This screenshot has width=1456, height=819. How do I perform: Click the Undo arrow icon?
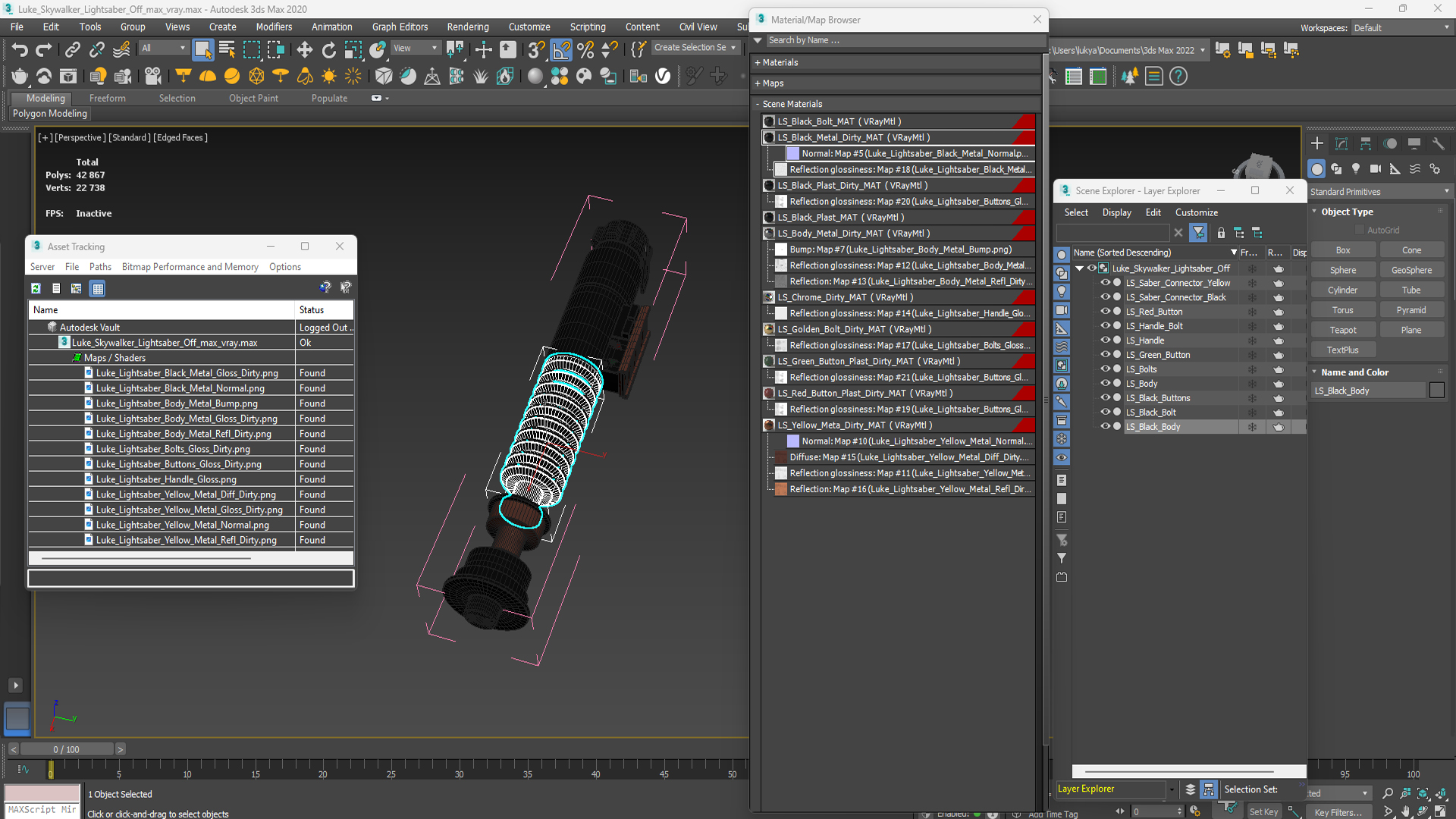(x=20, y=50)
